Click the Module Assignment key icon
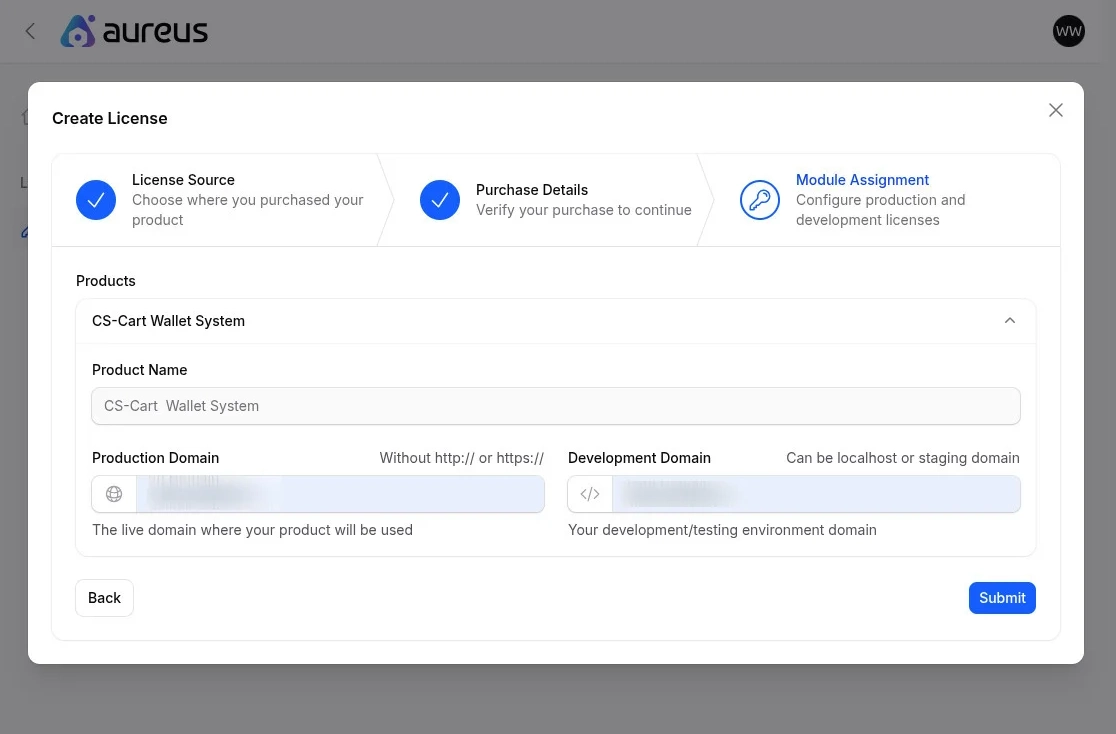 pos(759,200)
